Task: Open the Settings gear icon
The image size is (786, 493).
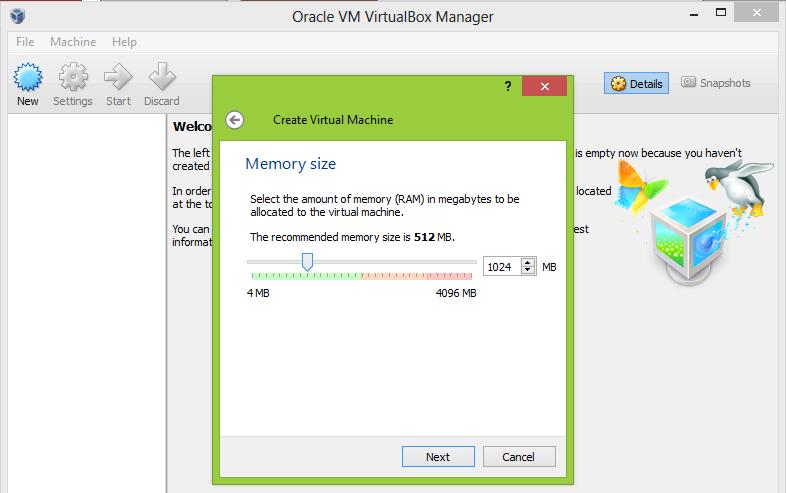Action: point(73,77)
